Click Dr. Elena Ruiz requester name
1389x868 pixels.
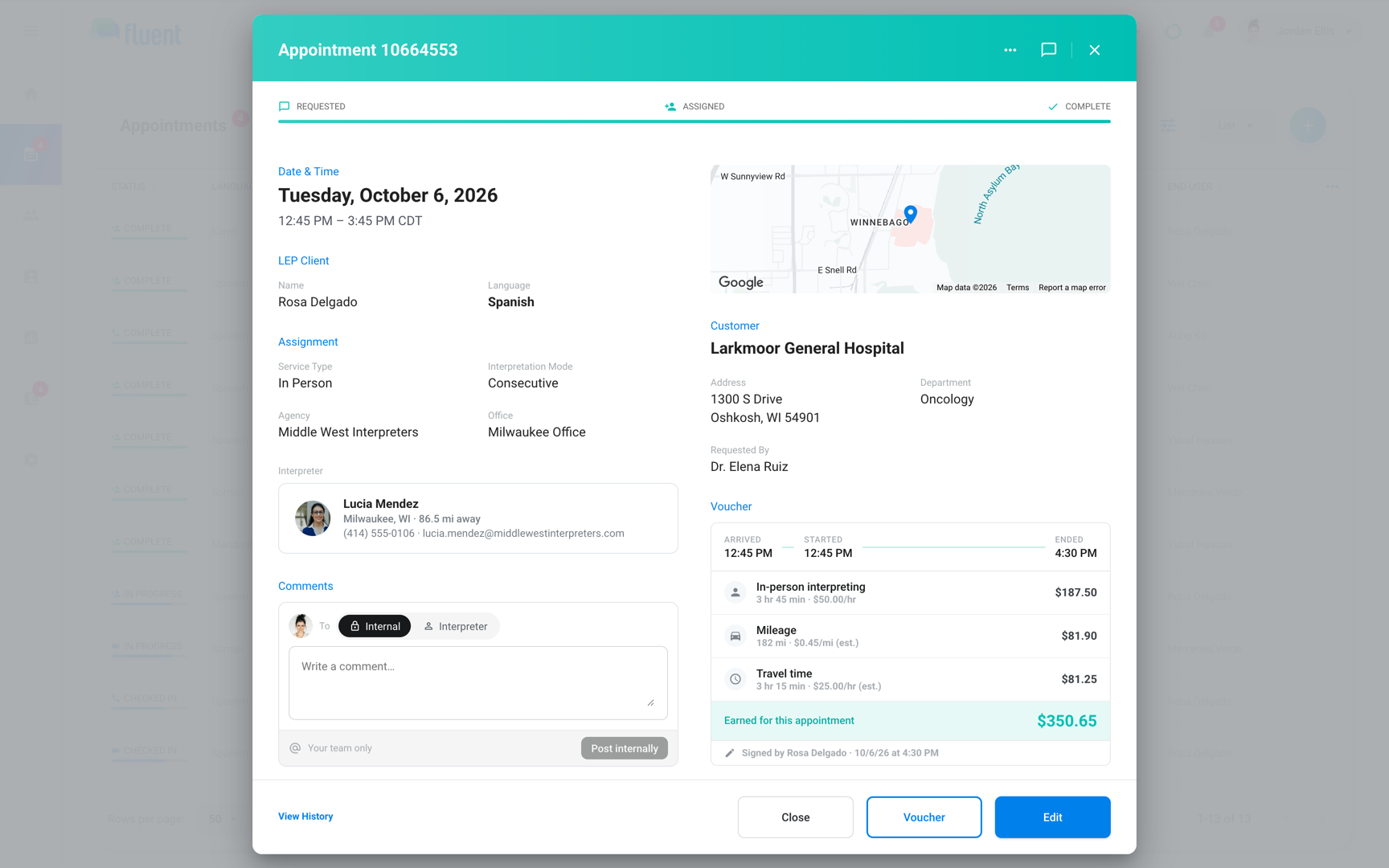click(749, 467)
